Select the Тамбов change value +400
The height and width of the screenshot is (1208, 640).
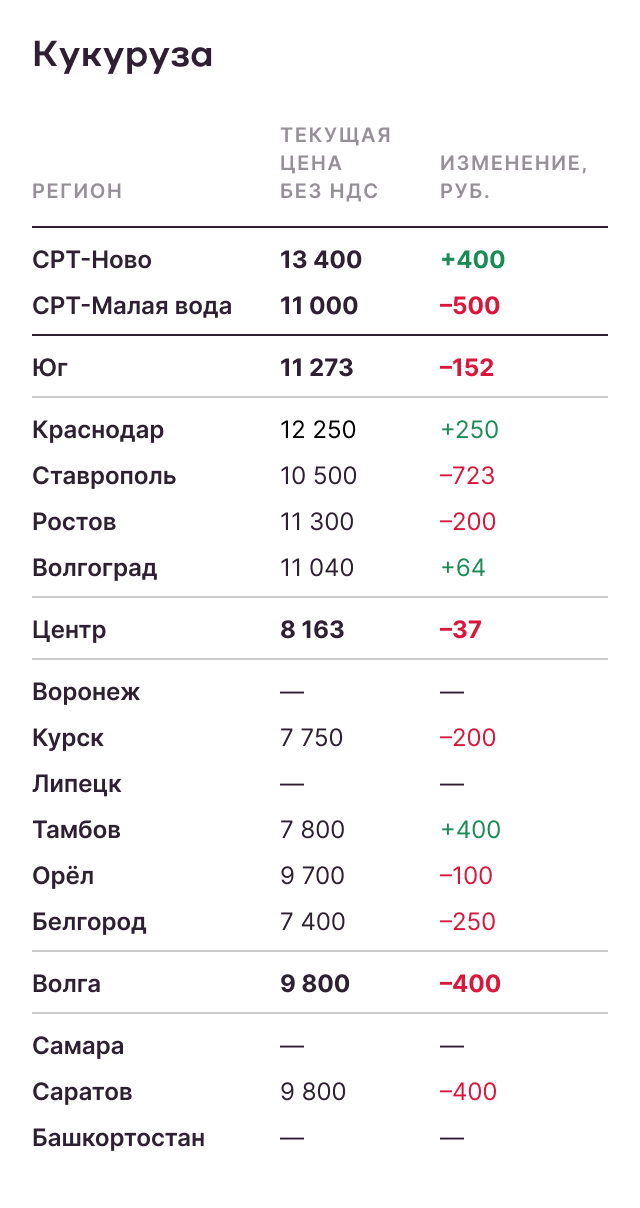tap(470, 830)
